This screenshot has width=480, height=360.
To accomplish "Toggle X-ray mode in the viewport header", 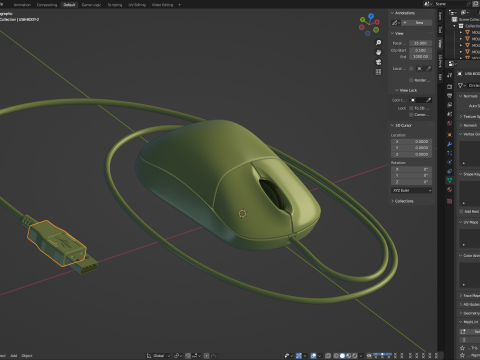I will (x=328, y=356).
